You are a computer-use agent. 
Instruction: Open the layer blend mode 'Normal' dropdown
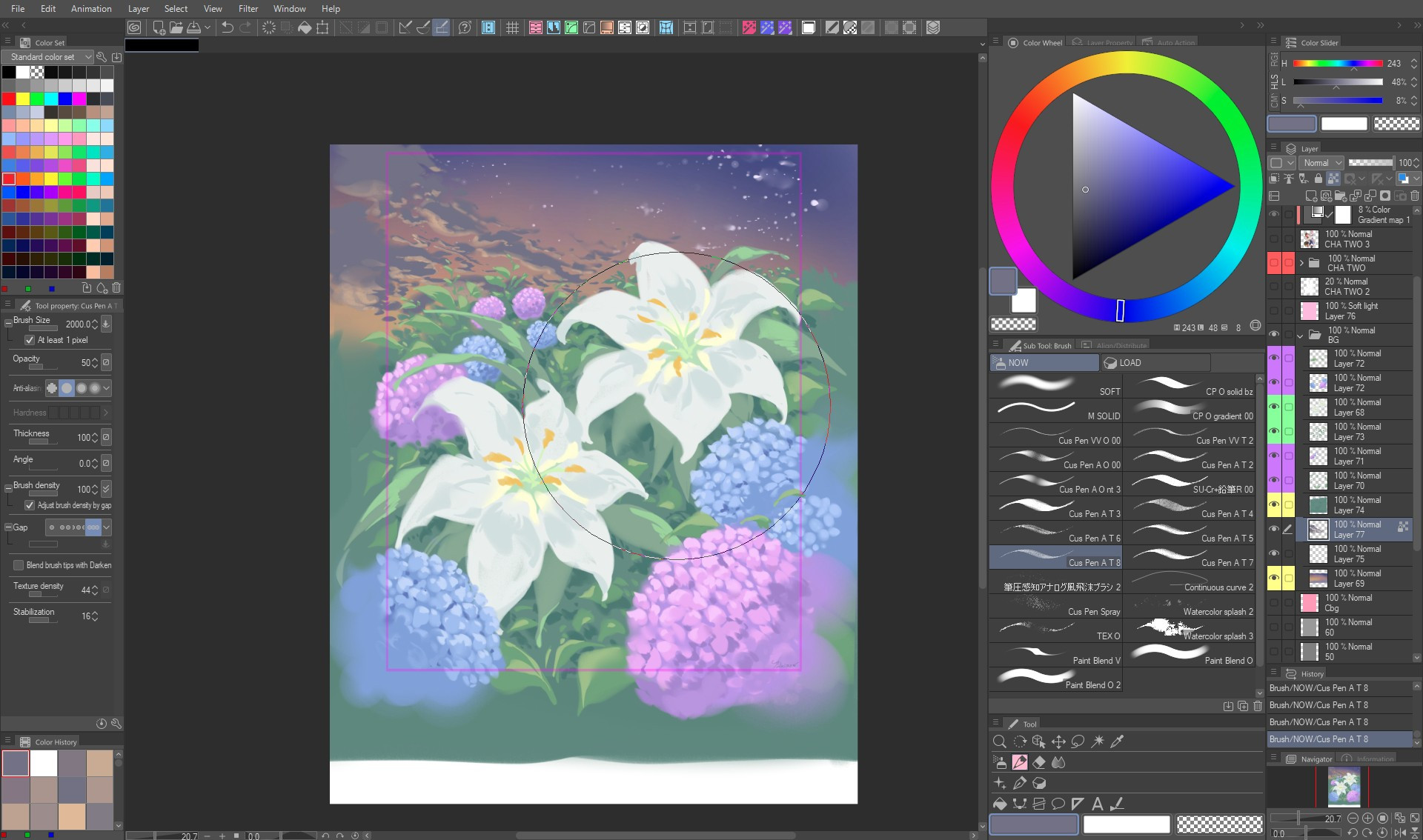point(1321,163)
